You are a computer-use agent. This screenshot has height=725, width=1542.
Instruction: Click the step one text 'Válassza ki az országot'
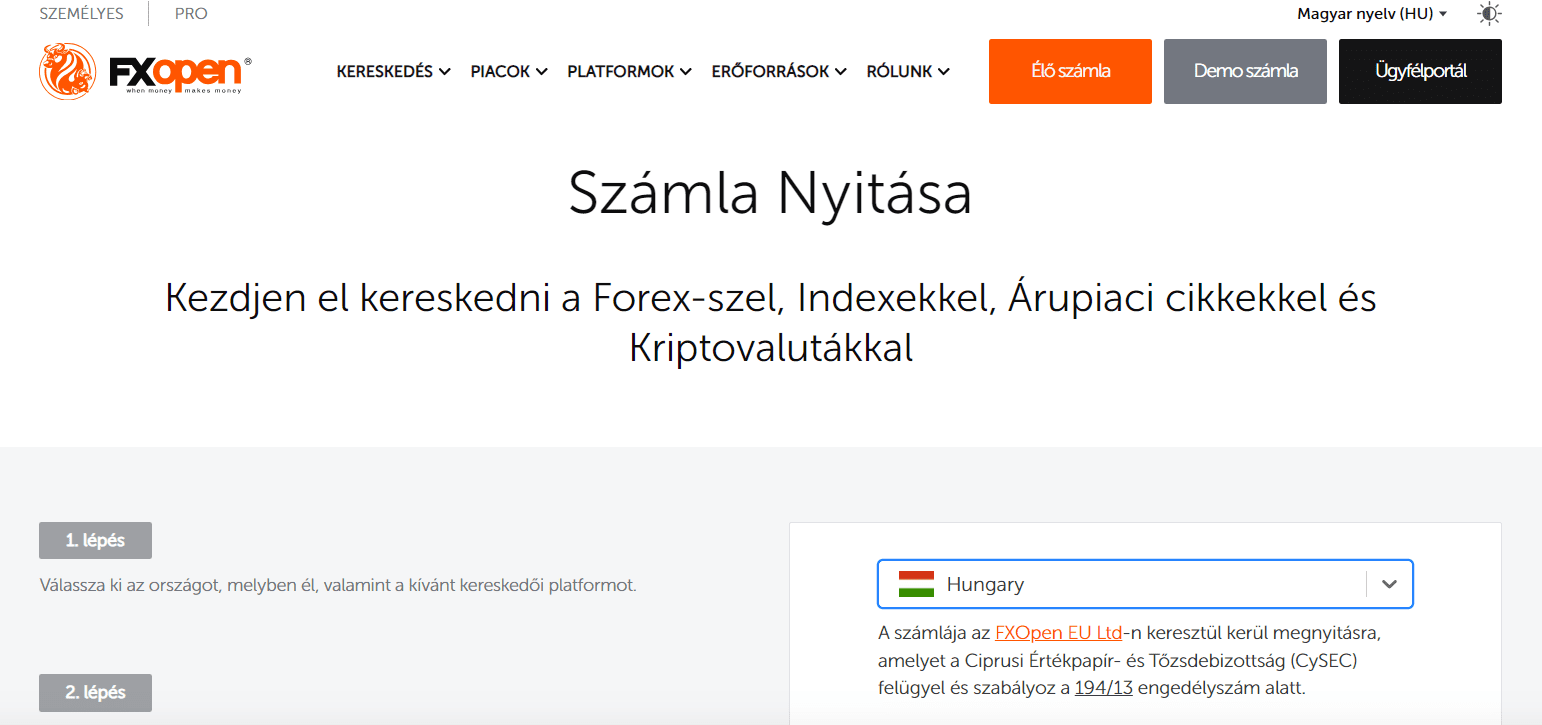click(338, 585)
